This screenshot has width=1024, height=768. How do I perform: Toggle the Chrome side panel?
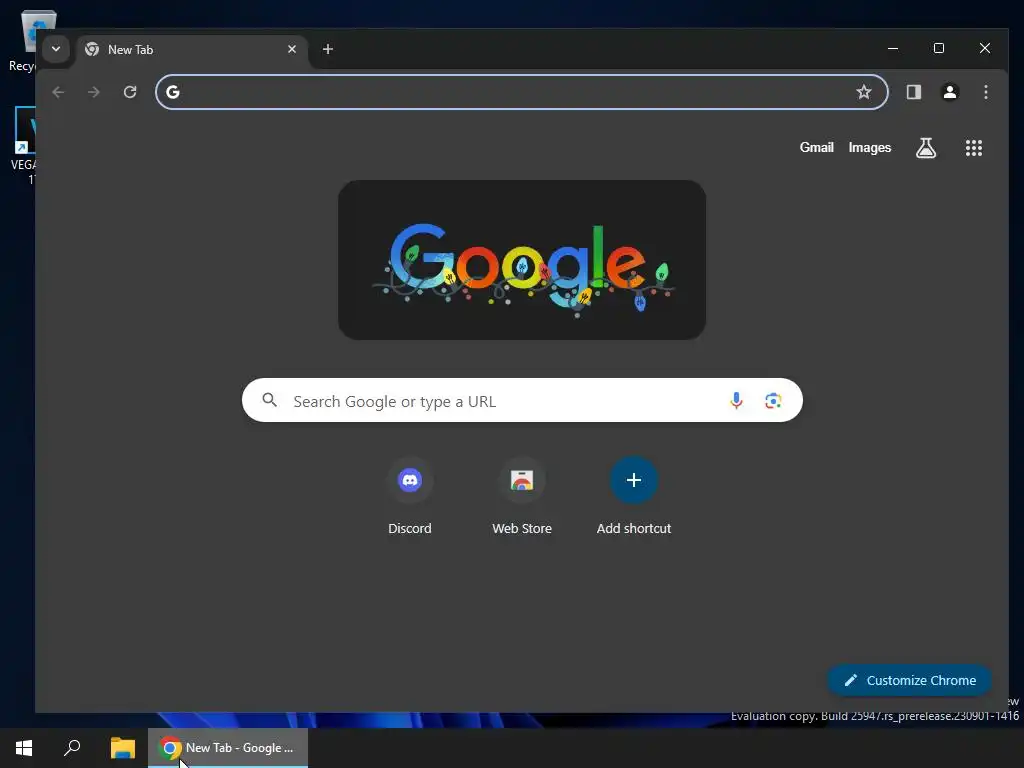pyautogui.click(x=914, y=92)
